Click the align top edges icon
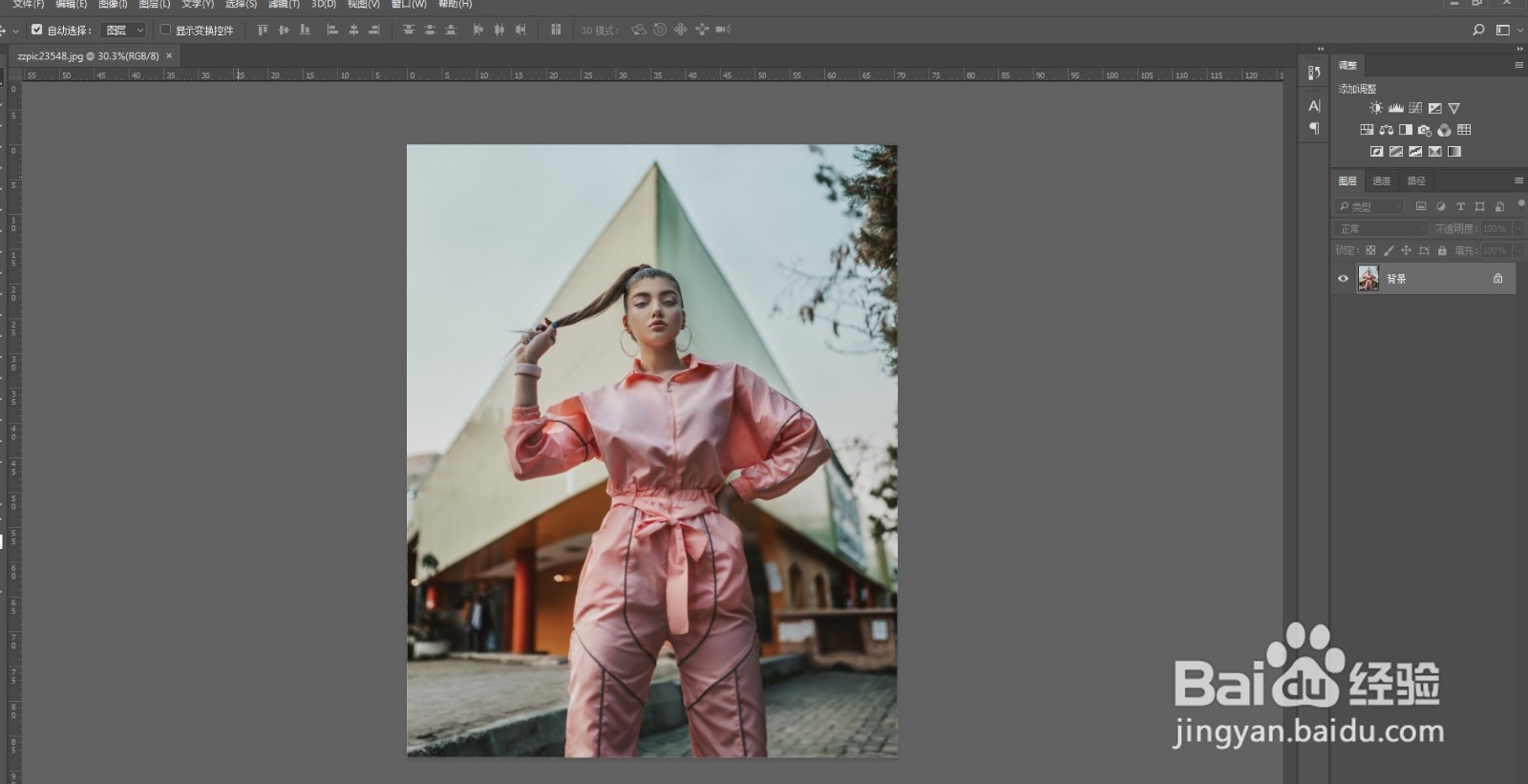Viewport: 1528px width, 784px height. coord(263,30)
